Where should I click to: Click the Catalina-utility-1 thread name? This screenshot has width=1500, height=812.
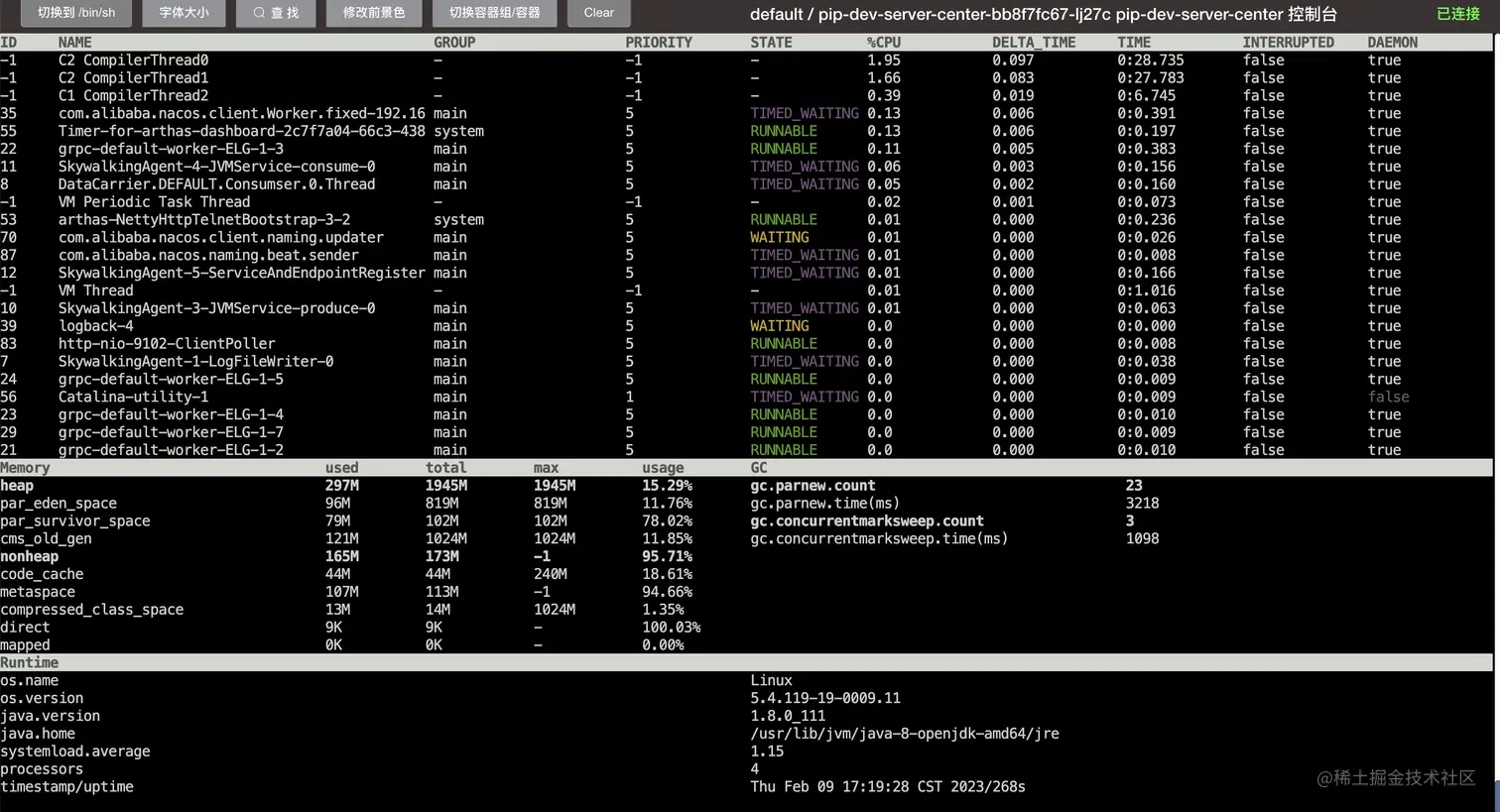(133, 398)
